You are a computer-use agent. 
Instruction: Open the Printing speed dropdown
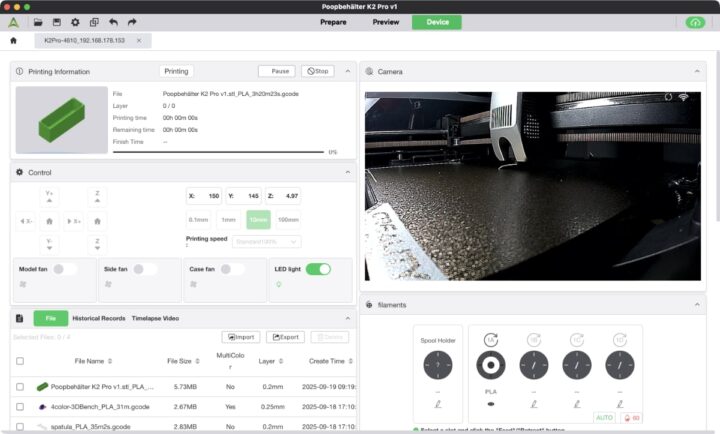[266, 241]
